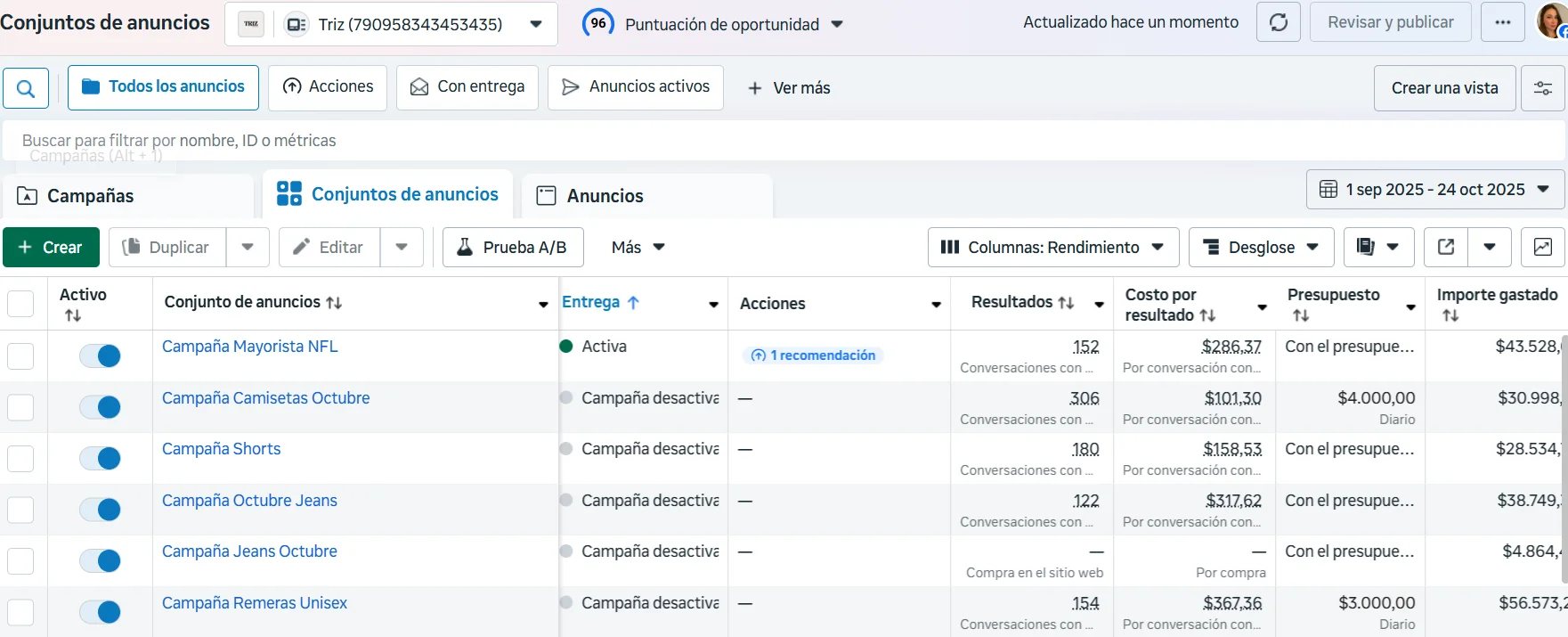The image size is (1568, 637).
Task: Toggle off Campaña Camisetas Octubre ad set
Action: pos(100,407)
